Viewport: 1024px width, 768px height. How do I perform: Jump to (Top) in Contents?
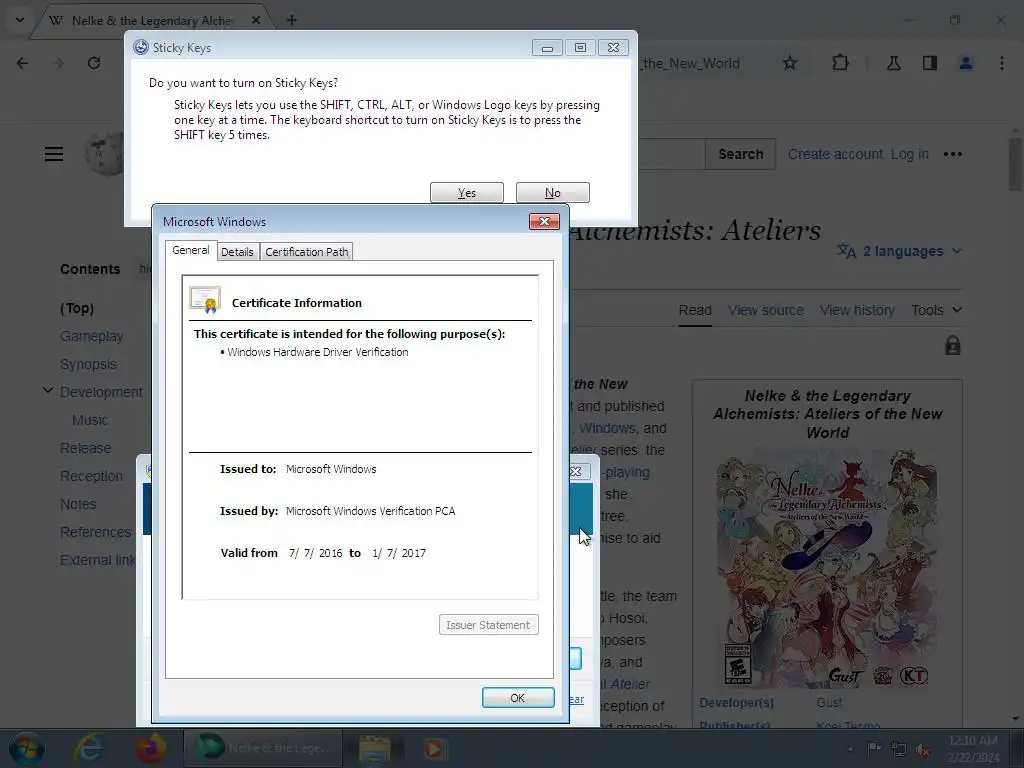point(77,308)
